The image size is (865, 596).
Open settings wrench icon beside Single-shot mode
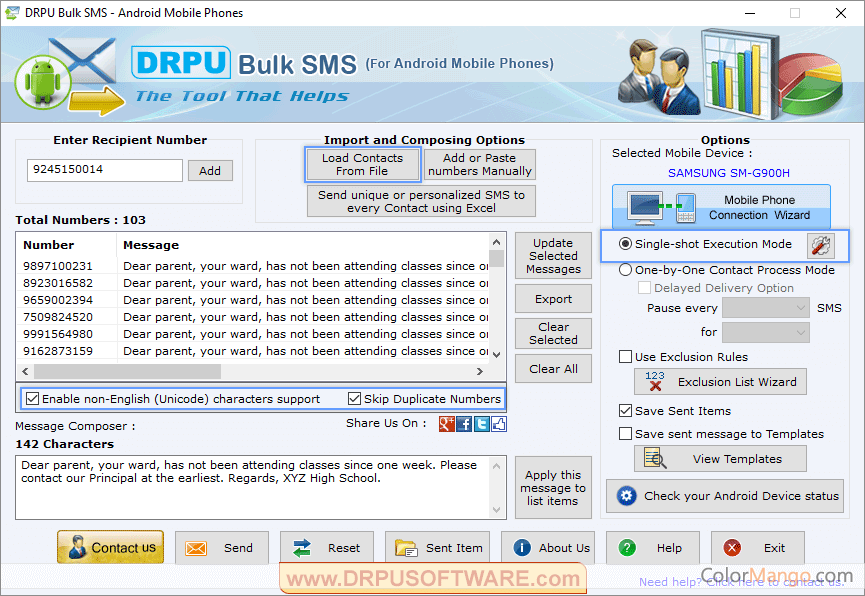(821, 245)
